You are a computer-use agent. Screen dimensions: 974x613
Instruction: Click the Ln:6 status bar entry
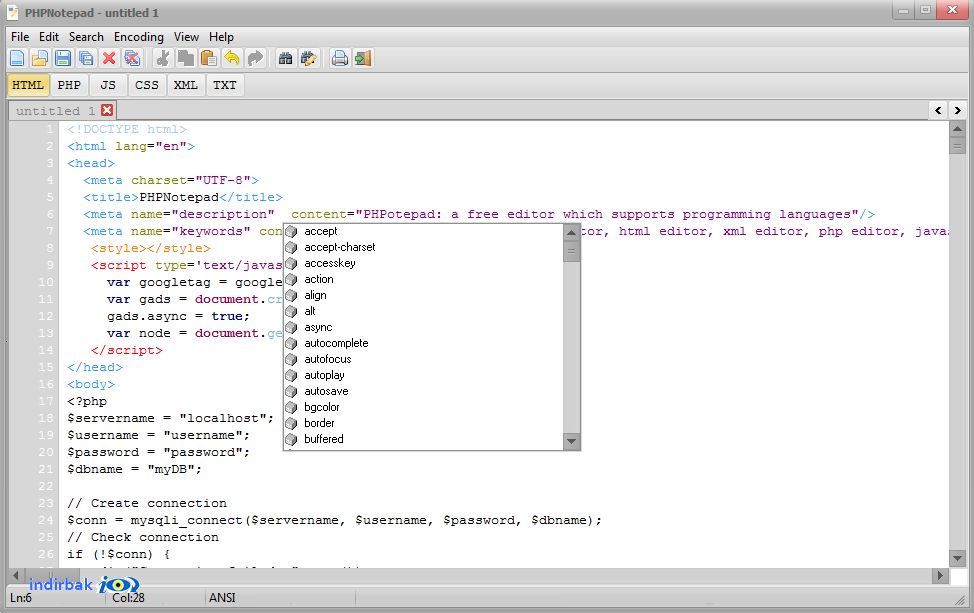(21, 598)
